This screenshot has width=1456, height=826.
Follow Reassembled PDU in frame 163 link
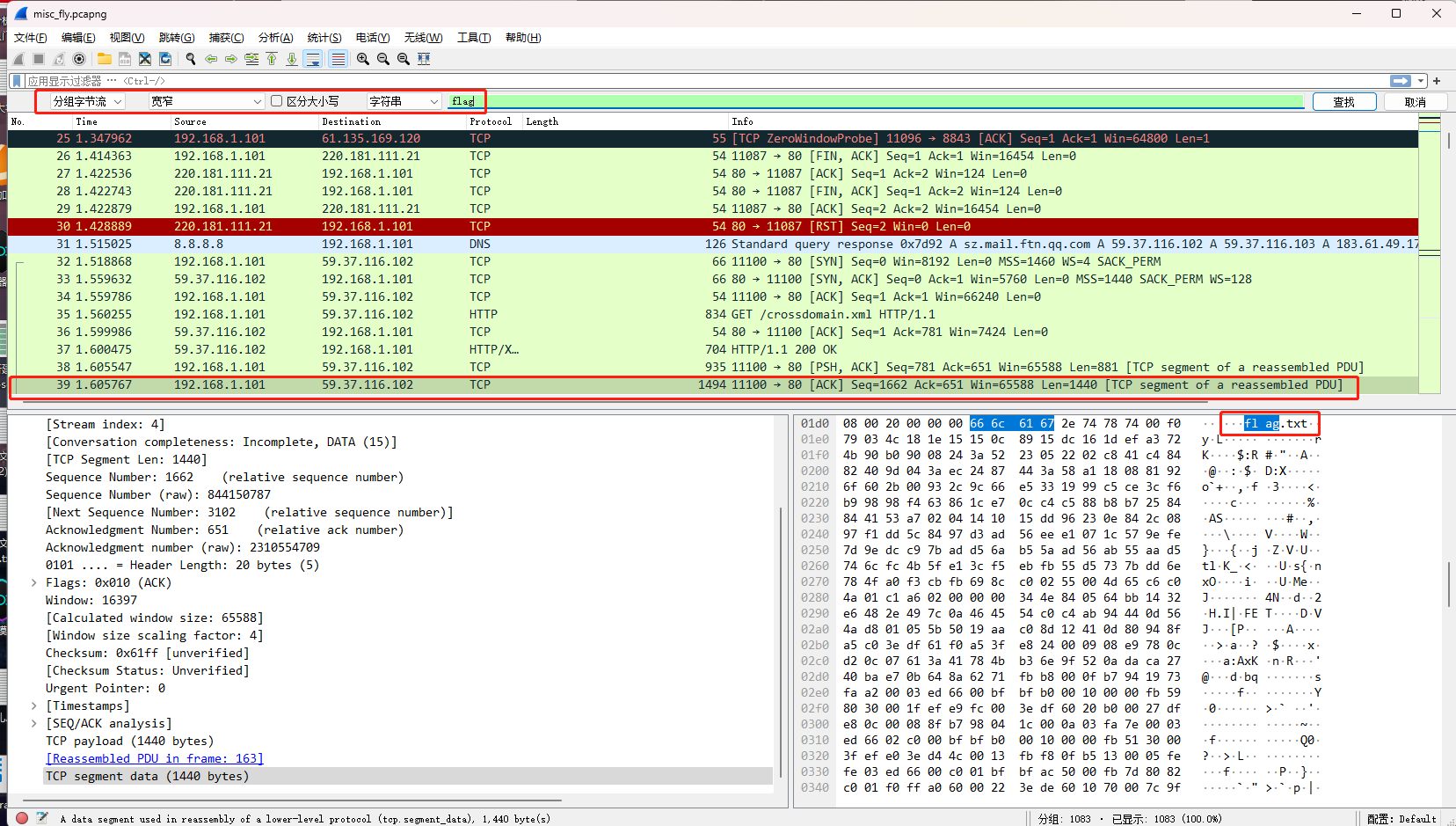[155, 758]
